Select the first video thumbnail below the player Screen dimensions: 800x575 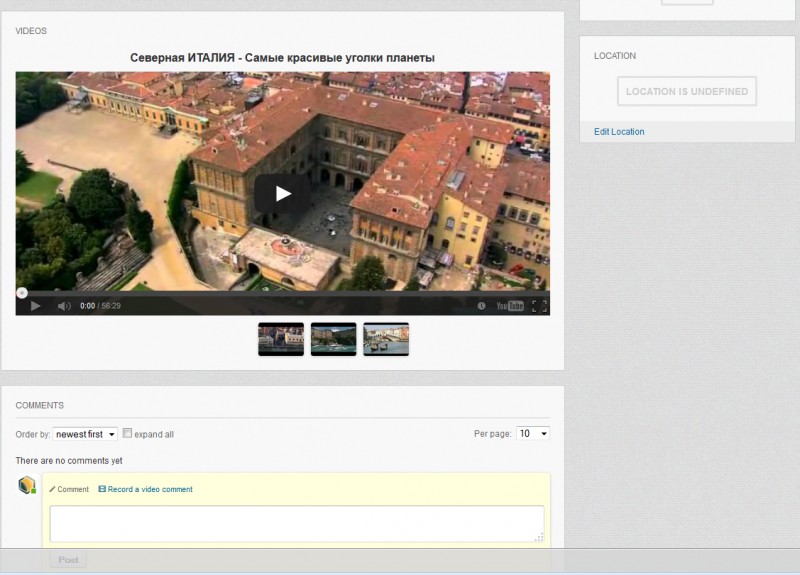[x=281, y=339]
